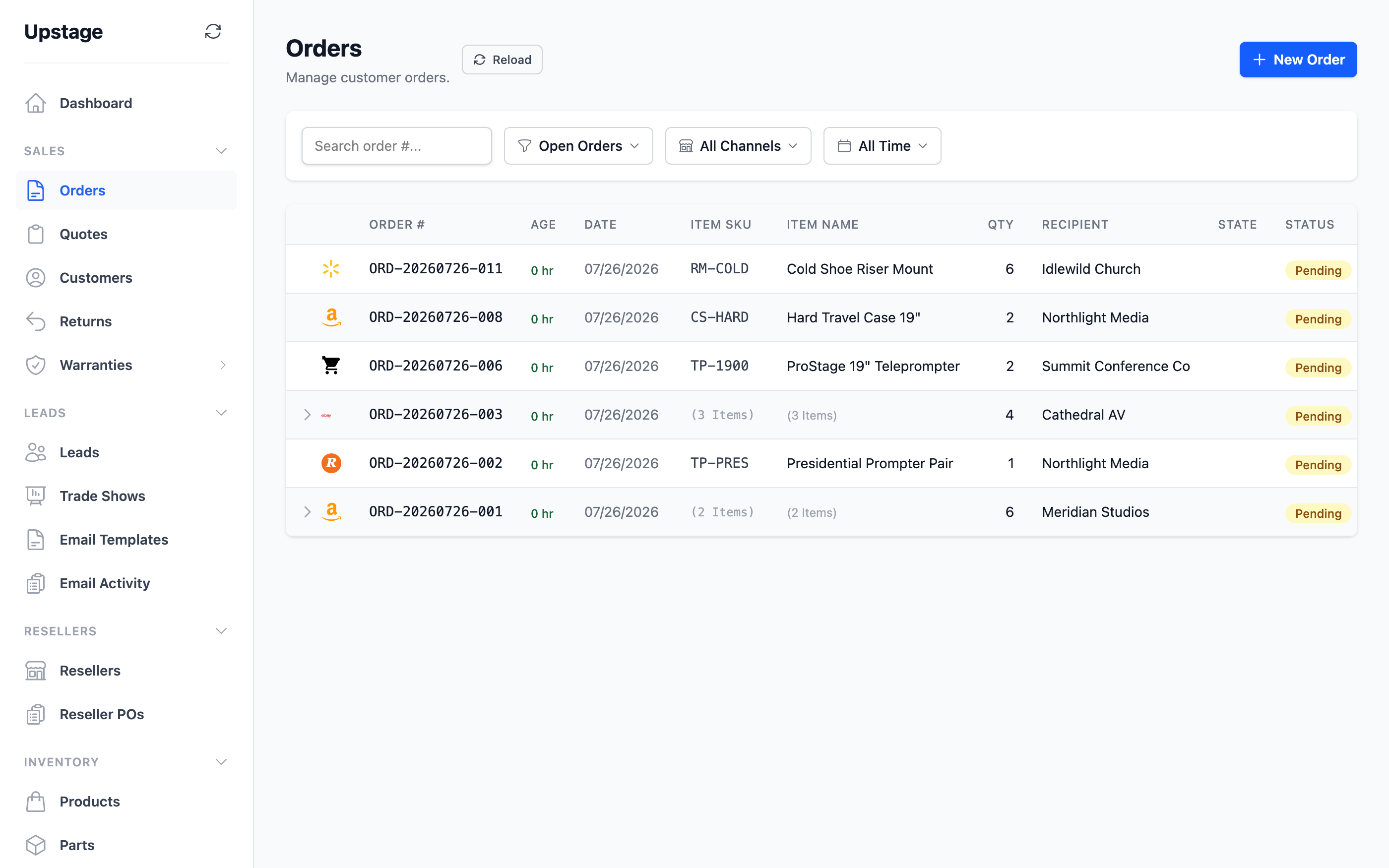The width and height of the screenshot is (1389, 868).
Task: Click the Parts cube icon
Action: (36, 845)
